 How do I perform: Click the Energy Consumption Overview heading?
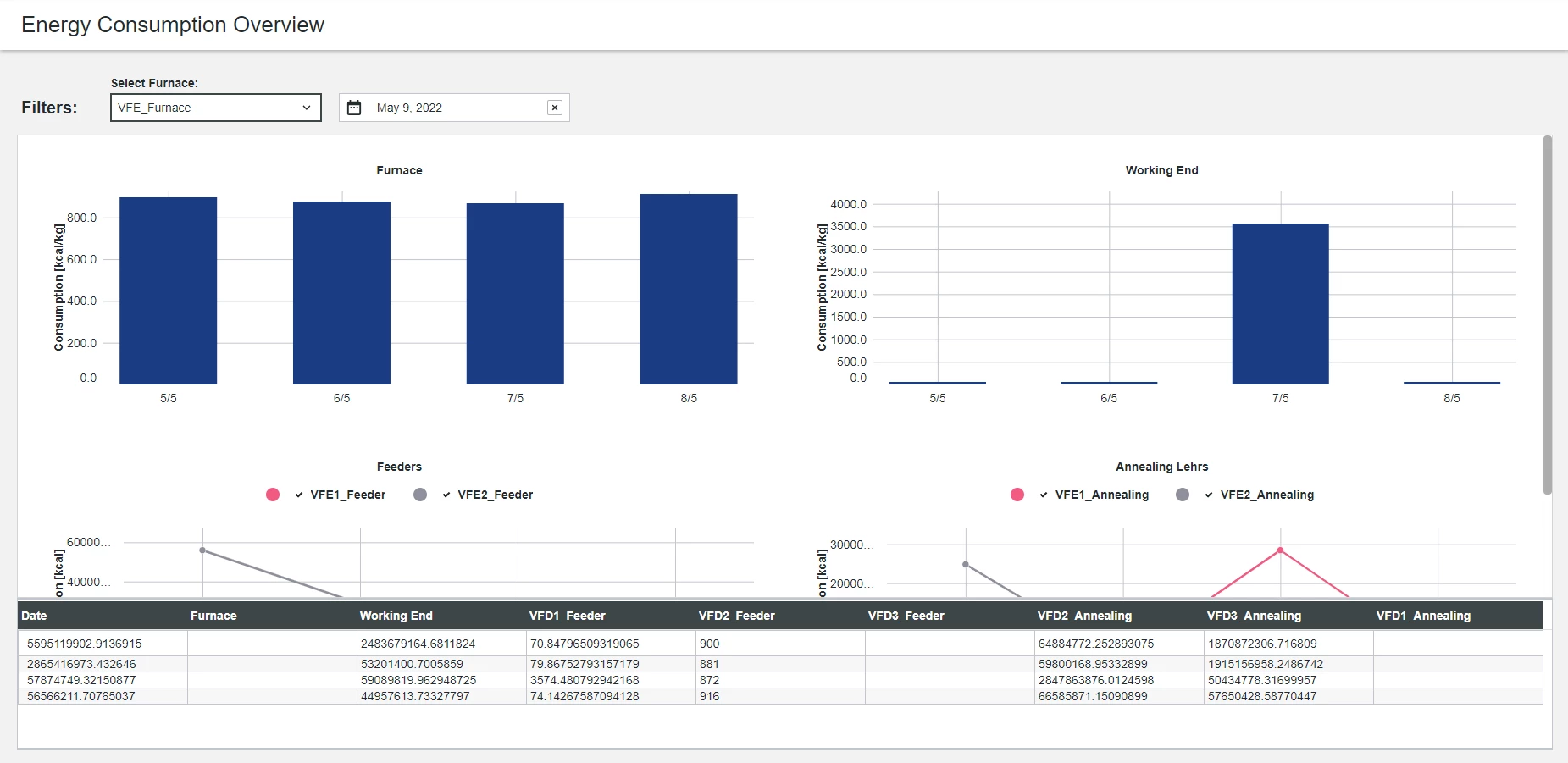click(173, 25)
